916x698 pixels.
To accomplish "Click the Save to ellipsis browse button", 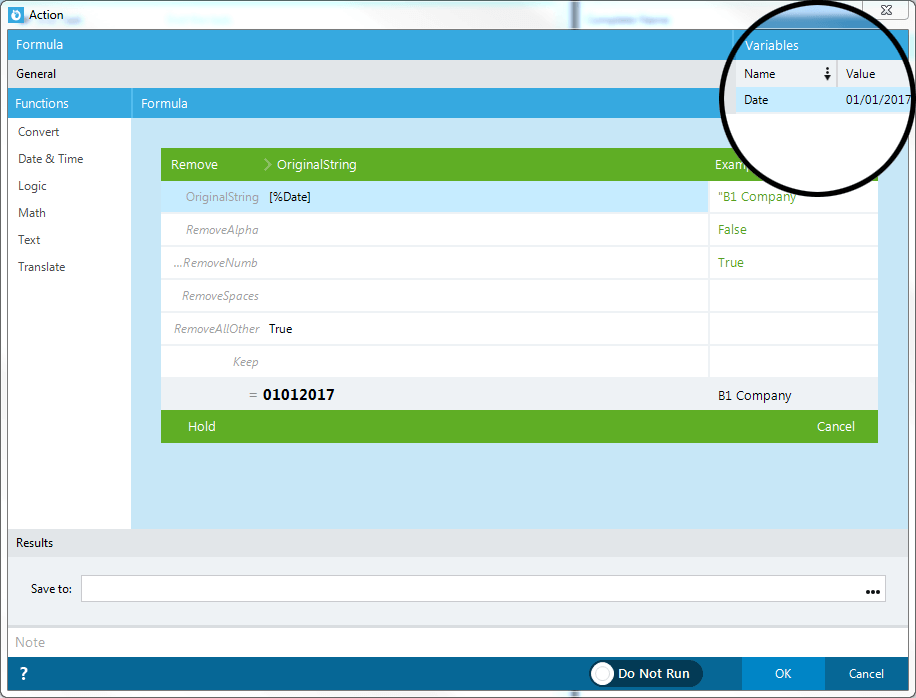I will pyautogui.click(x=872, y=592).
